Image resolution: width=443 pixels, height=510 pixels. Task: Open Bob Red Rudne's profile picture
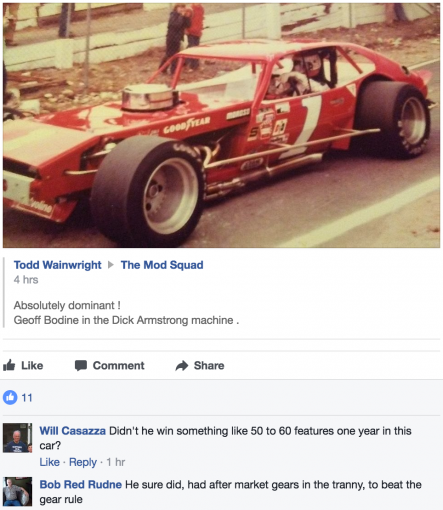click(x=18, y=492)
